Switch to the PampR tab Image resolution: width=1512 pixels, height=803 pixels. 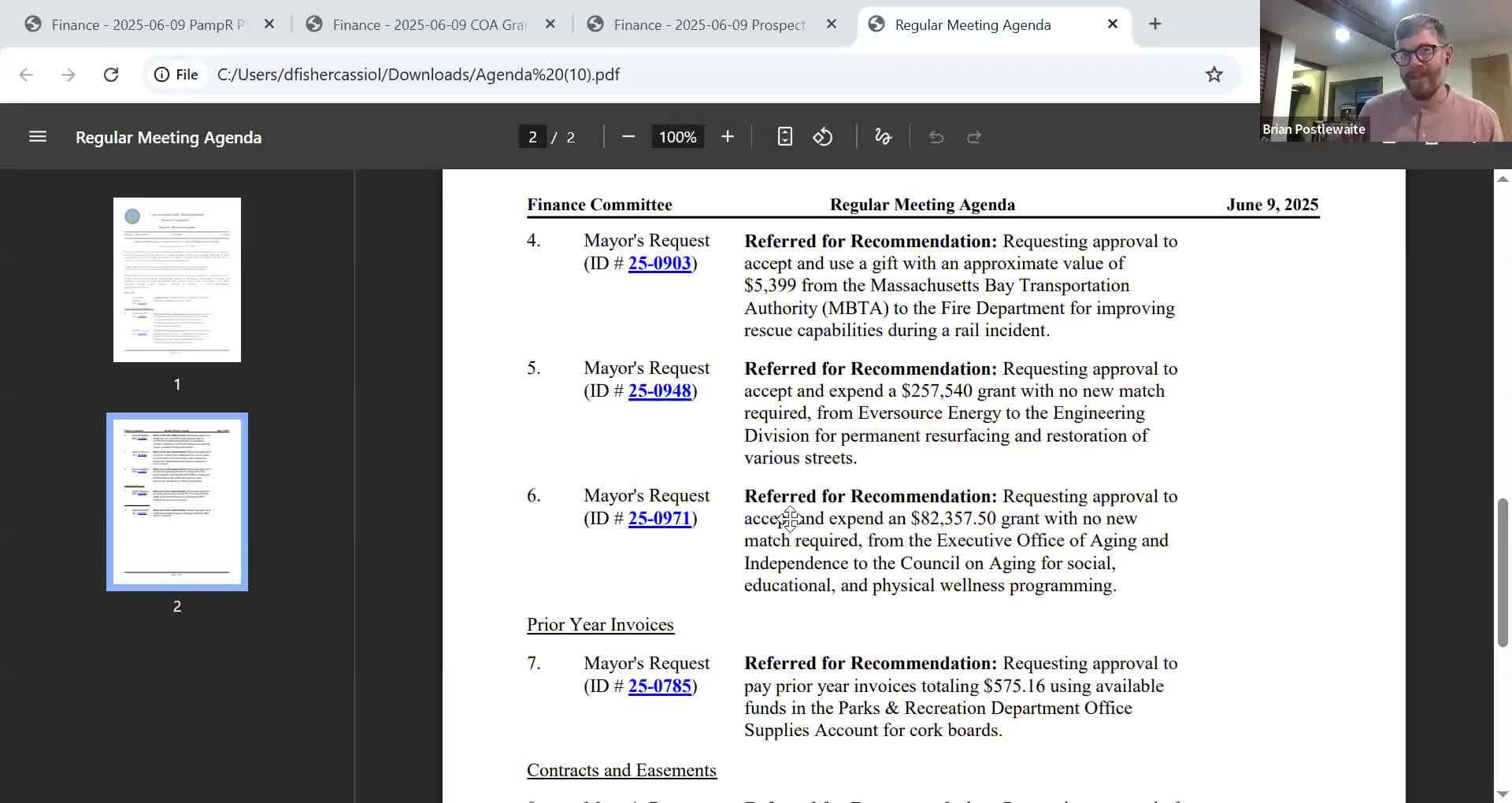point(142,24)
